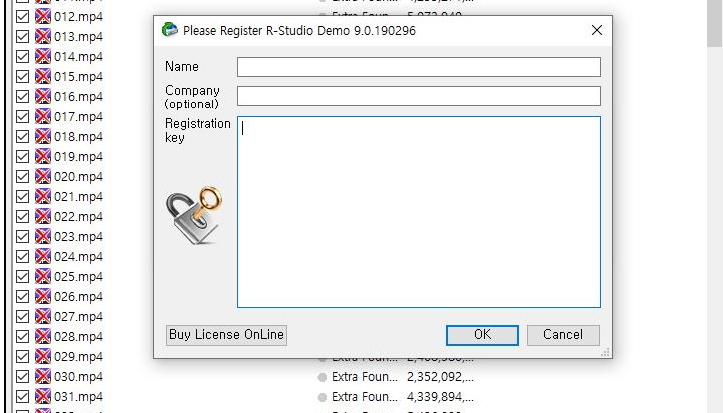Click the 028.mp4 file icon
This screenshot has height=413, width=723.
click(43, 336)
